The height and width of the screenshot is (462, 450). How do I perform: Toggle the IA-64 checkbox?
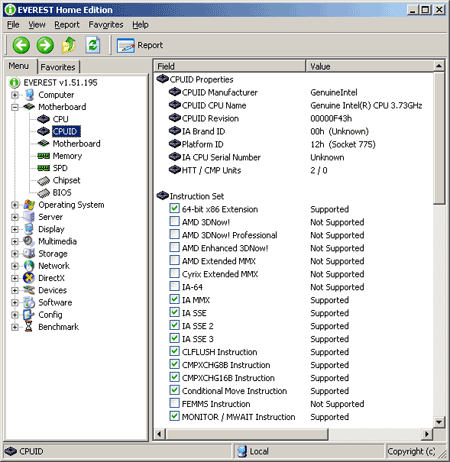(174, 287)
